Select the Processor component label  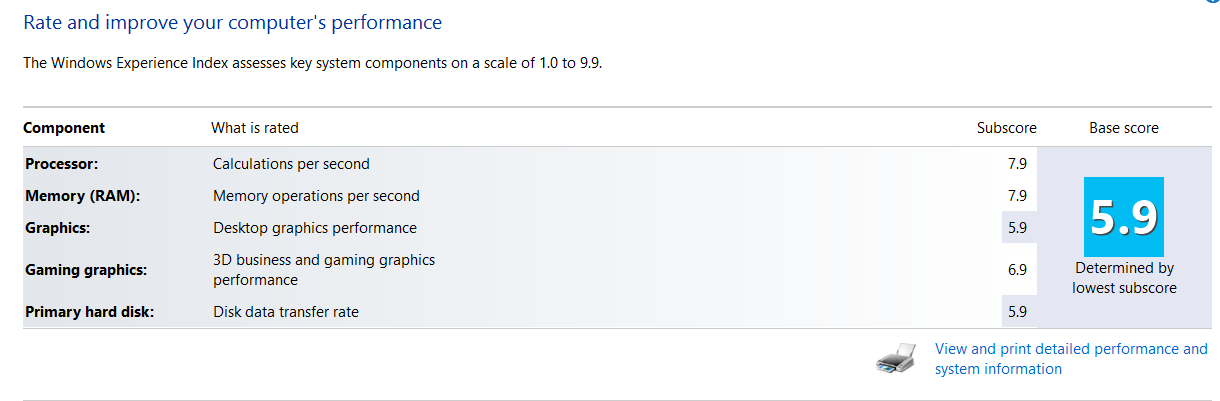(62, 164)
